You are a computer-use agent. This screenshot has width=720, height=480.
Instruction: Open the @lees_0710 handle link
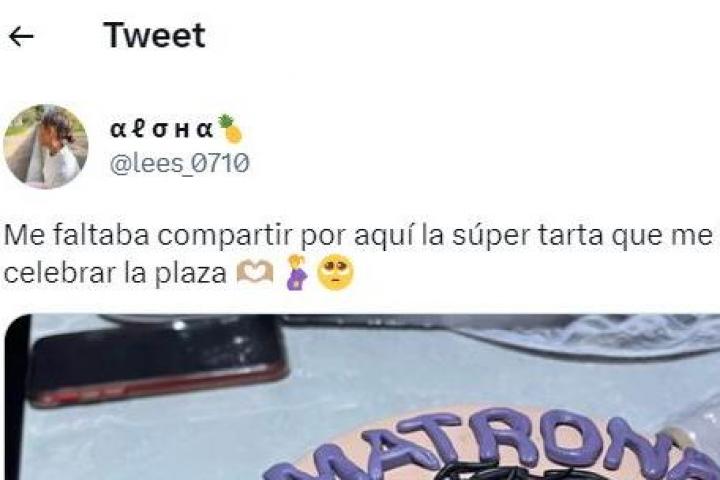180,164
